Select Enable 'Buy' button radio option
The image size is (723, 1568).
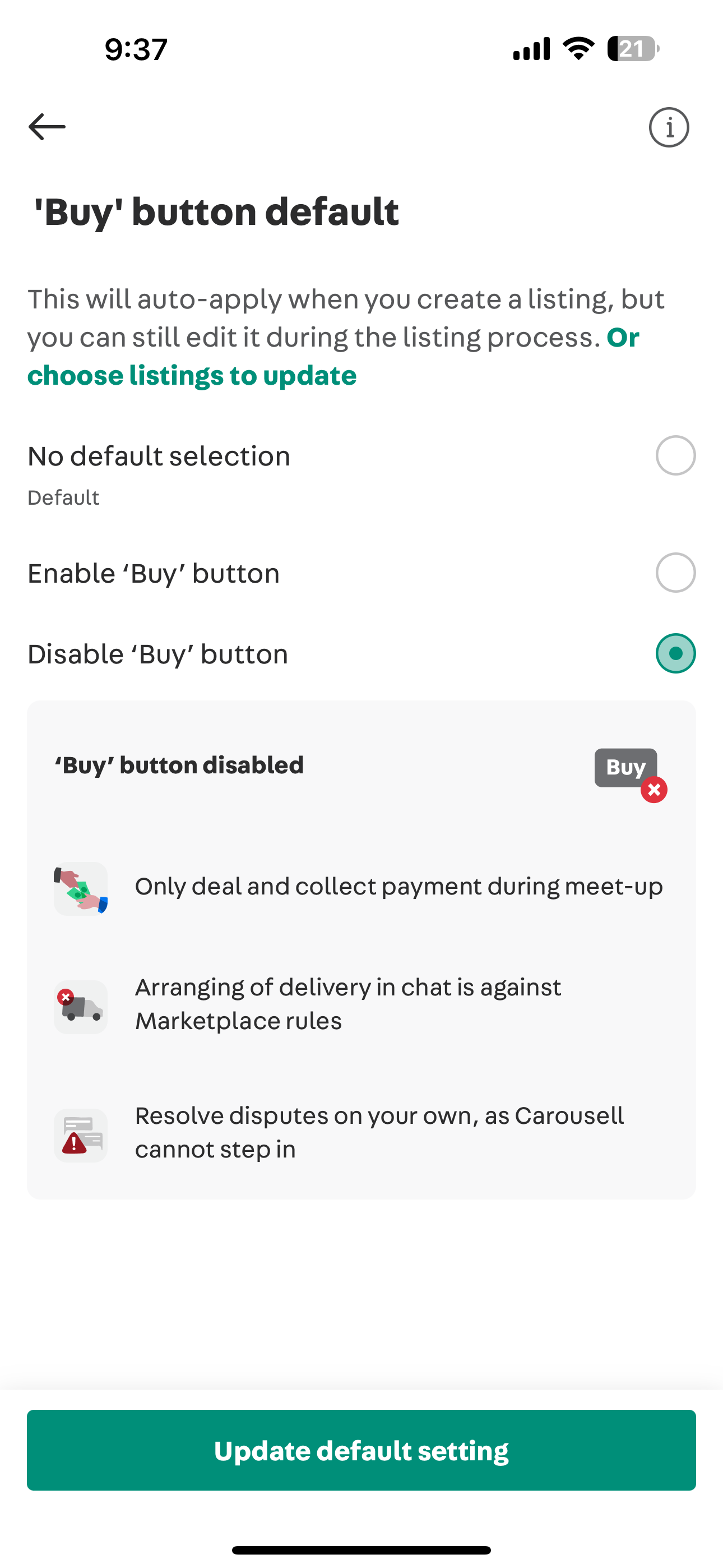(675, 573)
